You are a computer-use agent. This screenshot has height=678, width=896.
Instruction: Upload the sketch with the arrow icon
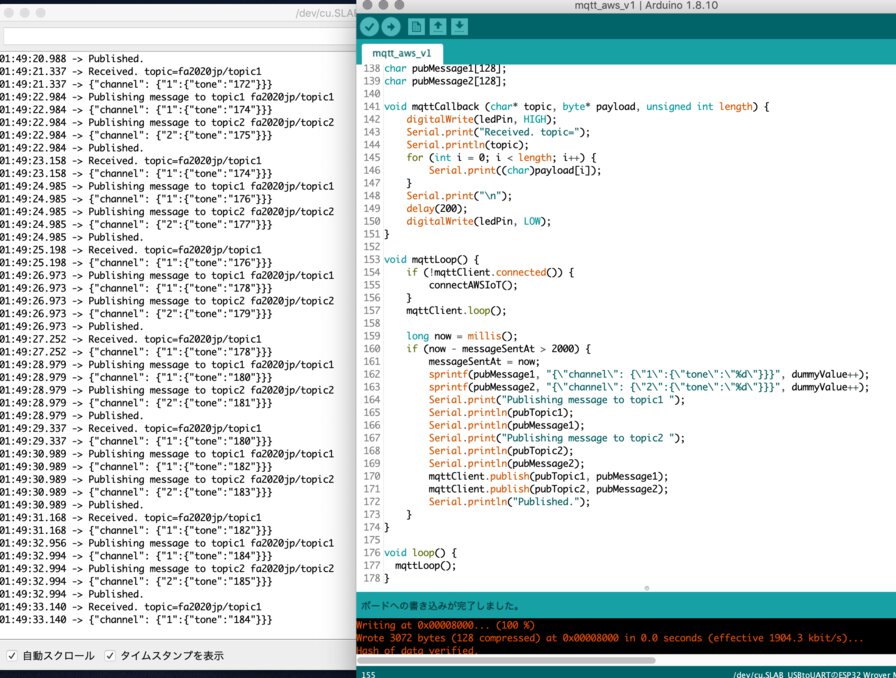[x=391, y=26]
